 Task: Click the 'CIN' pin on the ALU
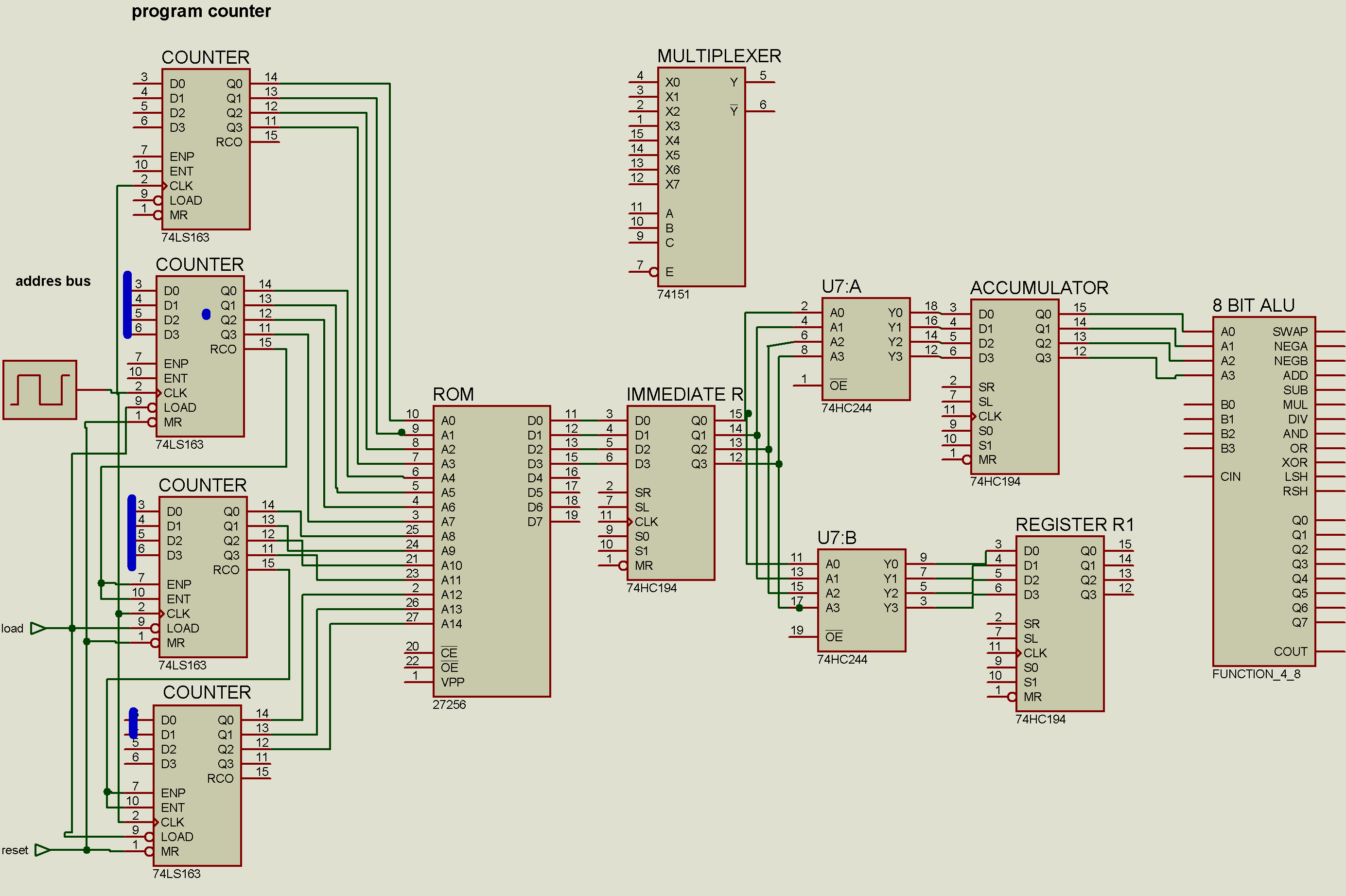click(x=1230, y=476)
